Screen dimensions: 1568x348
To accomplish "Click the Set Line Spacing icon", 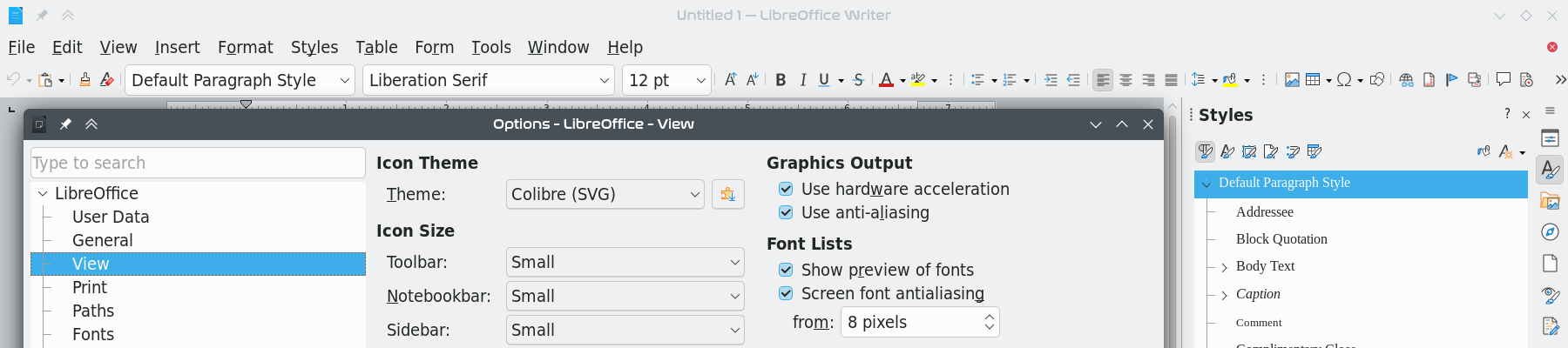I will (x=1198, y=80).
